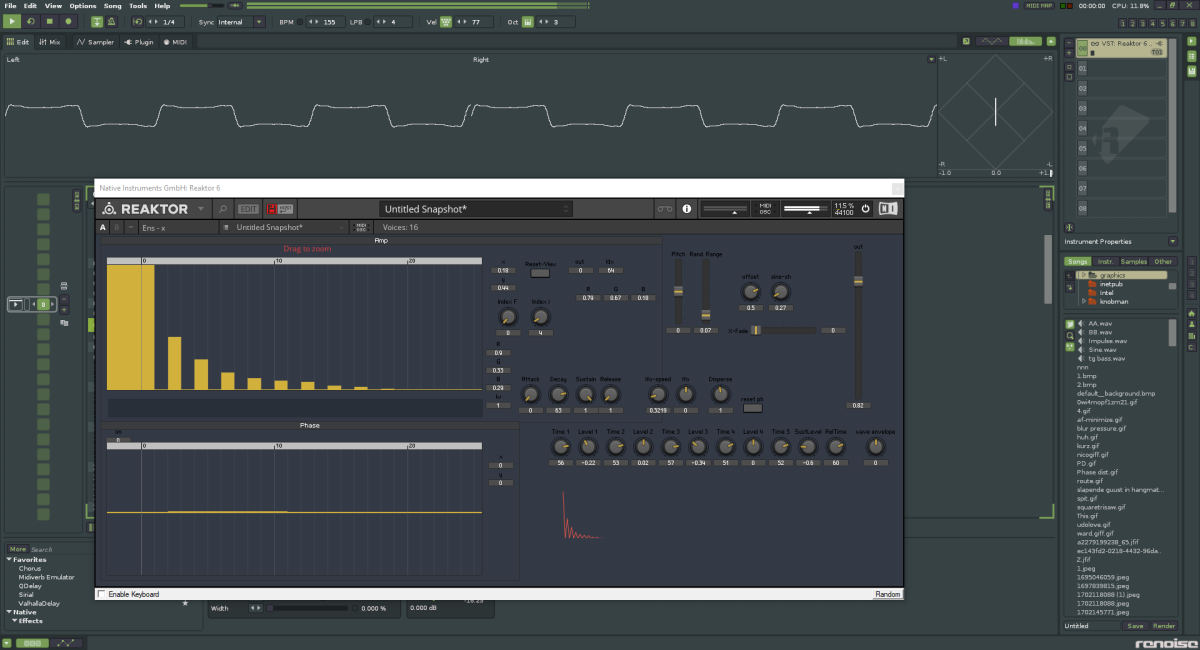Open the Tools menu
1200x650 pixels.
(x=138, y=6)
